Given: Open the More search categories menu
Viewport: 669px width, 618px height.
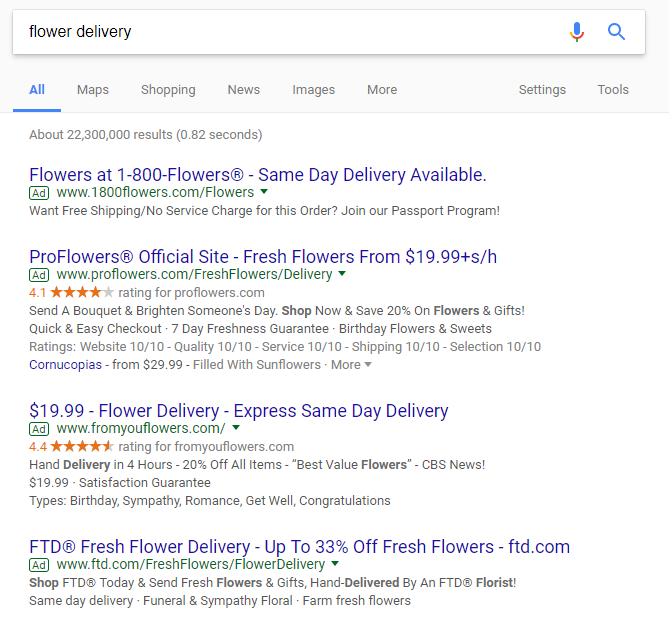Looking at the screenshot, I should 382,90.
